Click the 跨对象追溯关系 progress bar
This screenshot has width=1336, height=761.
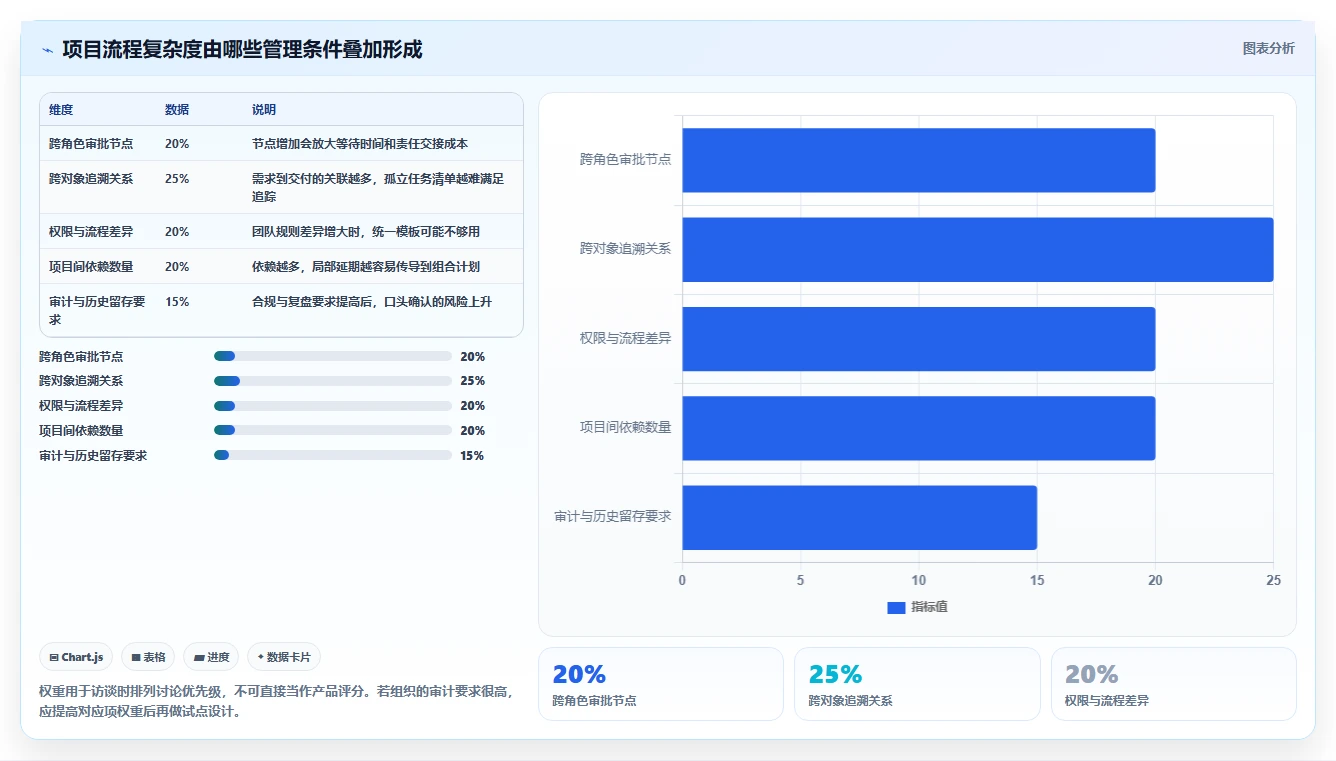click(333, 381)
